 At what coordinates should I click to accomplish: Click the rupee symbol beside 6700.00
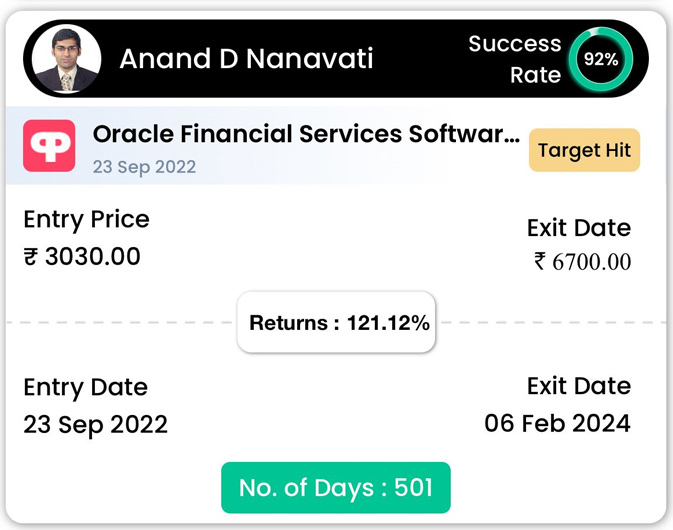coord(540,261)
